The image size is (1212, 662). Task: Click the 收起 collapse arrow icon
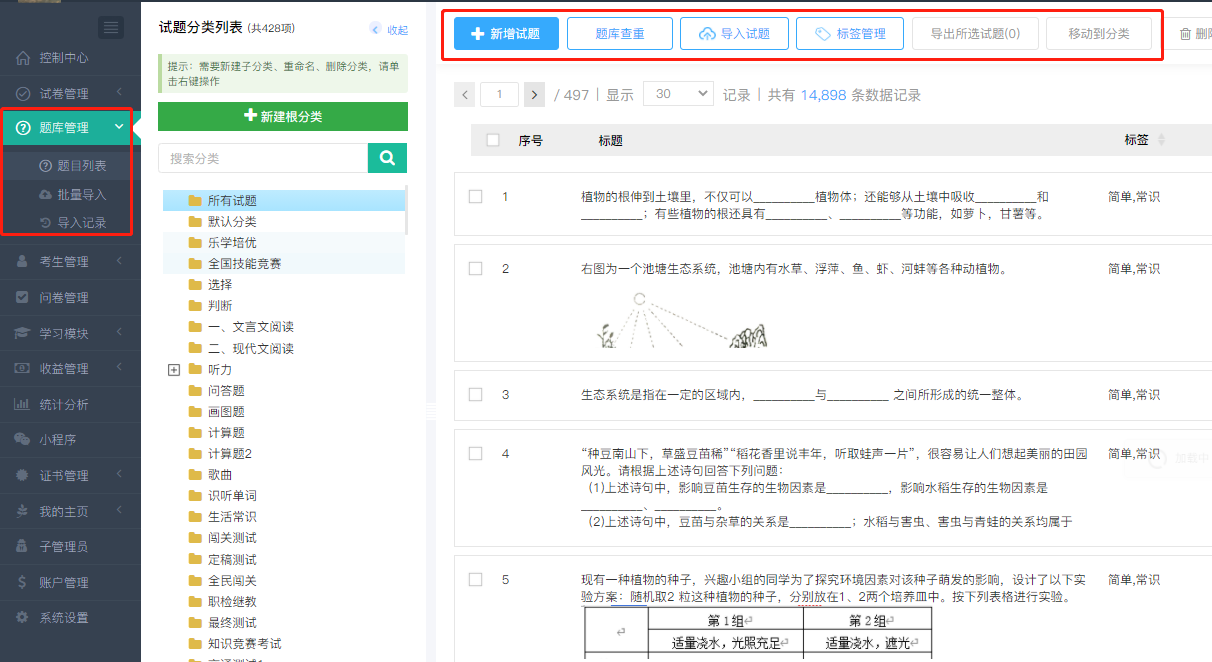[x=375, y=30]
